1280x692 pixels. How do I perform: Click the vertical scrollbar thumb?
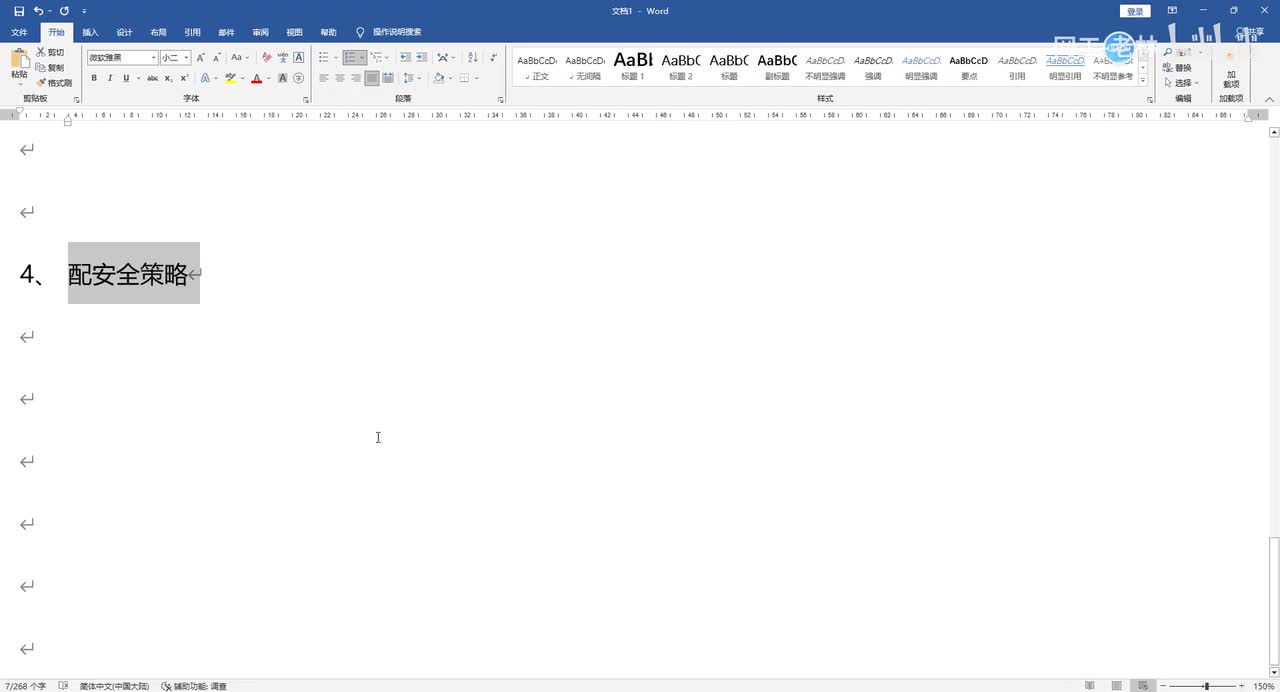click(x=1274, y=600)
